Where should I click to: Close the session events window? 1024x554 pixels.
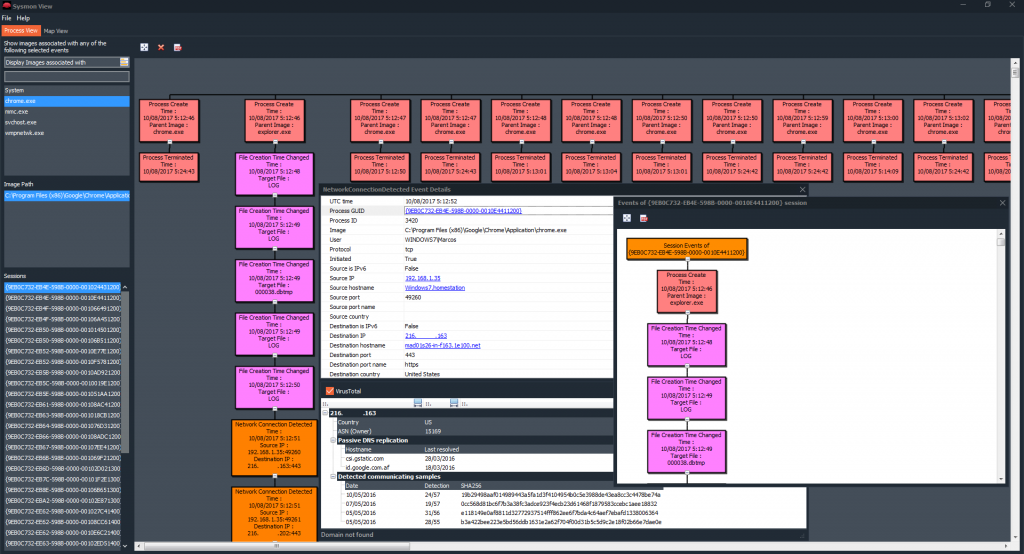pyautogui.click(x=1003, y=202)
